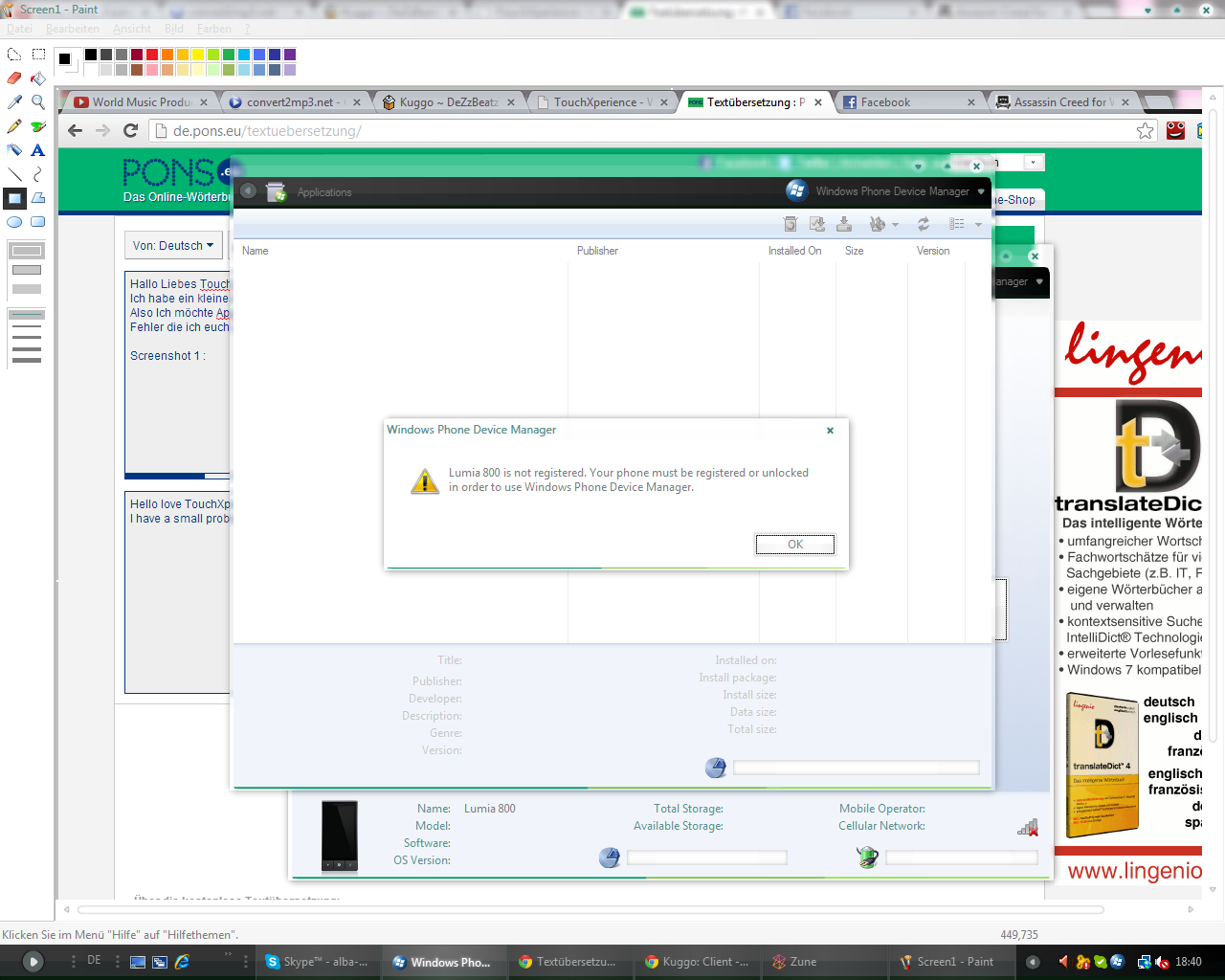Select the Curve tool in Paint
The width and height of the screenshot is (1225, 980).
(38, 174)
